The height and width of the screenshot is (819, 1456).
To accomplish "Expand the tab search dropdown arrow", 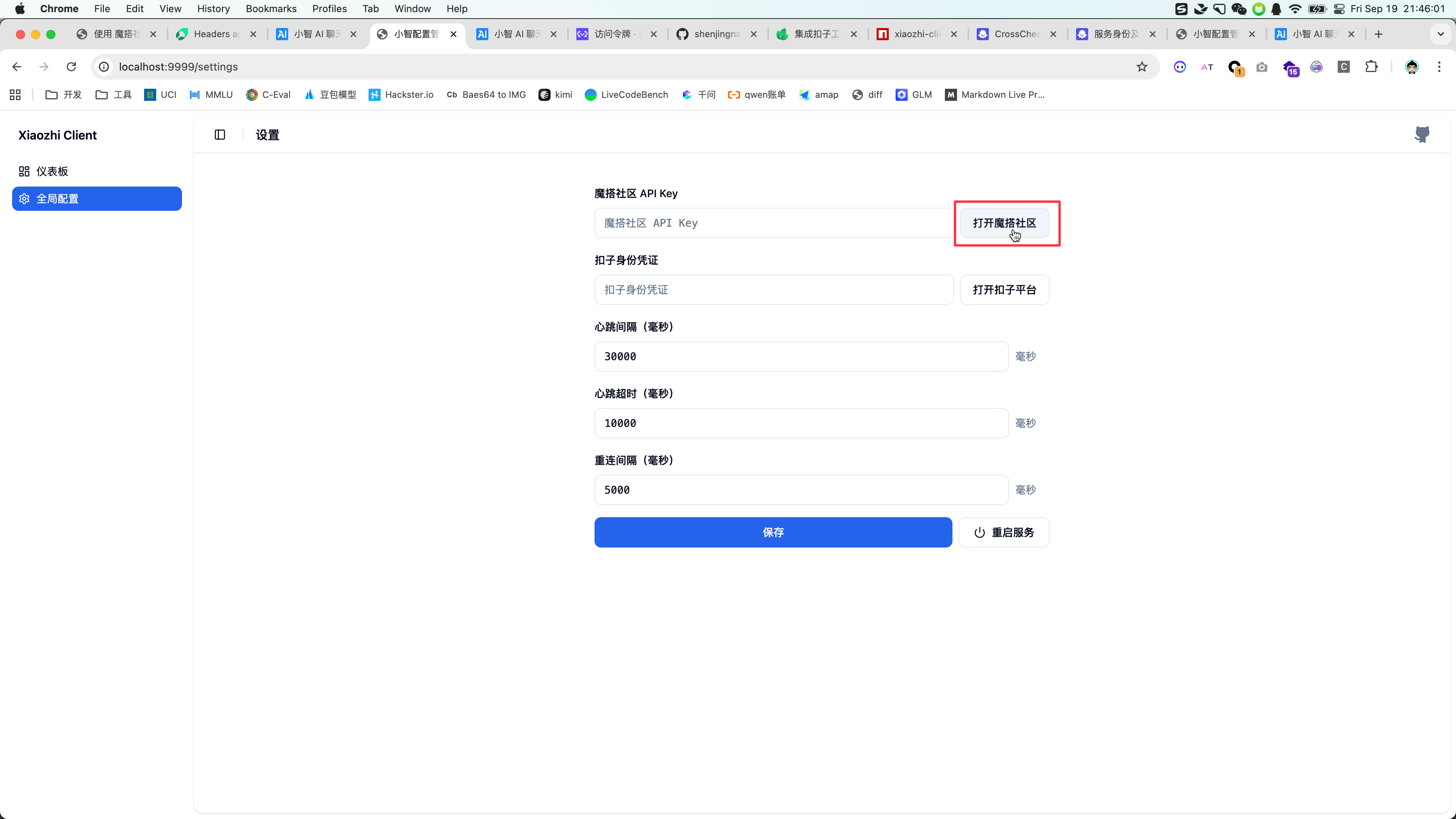I will click(x=1441, y=34).
